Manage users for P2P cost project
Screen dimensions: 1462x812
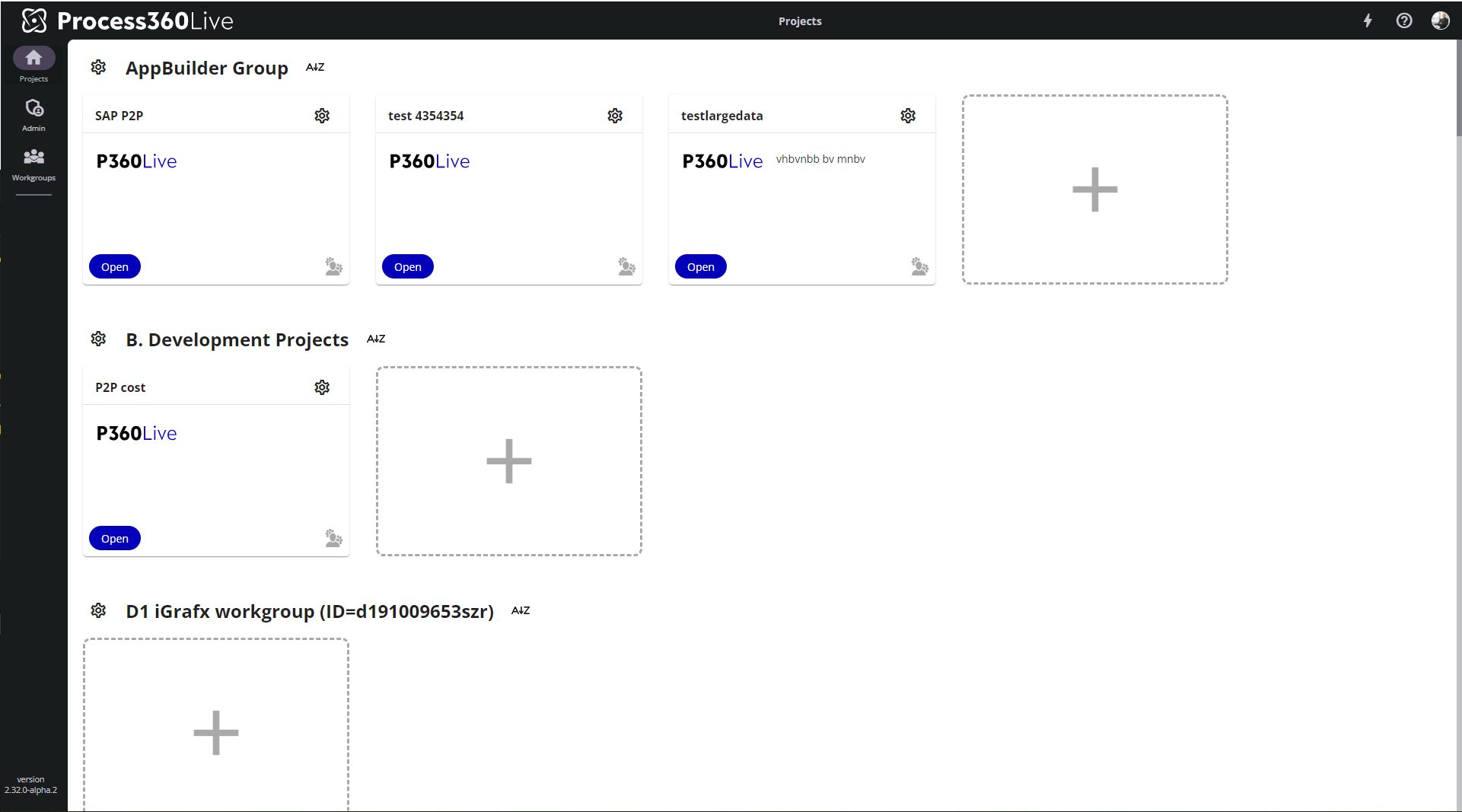click(x=333, y=538)
